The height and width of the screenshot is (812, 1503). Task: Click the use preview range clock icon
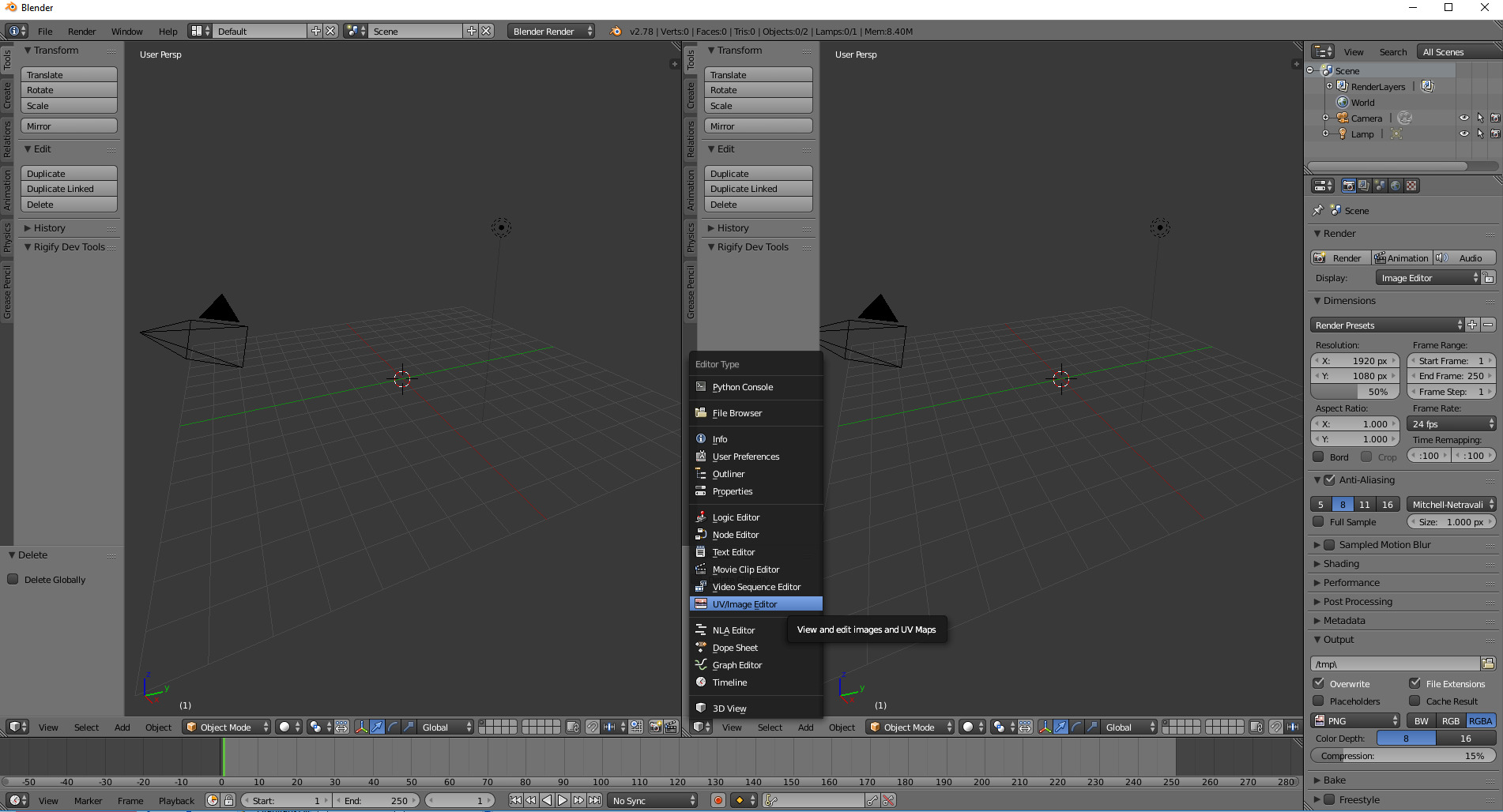pos(213,800)
